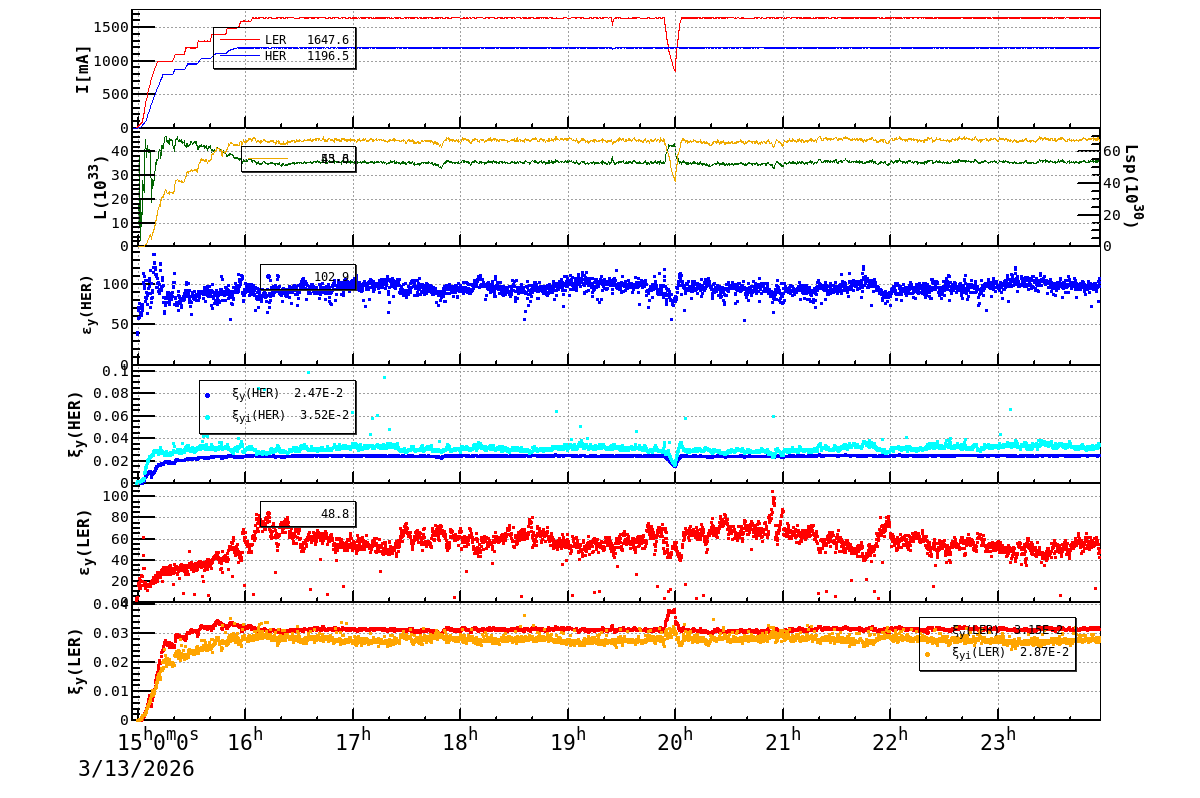The image size is (1200, 798).
Task: Select the L(10^33) luminosity axis label
Action: (100, 187)
